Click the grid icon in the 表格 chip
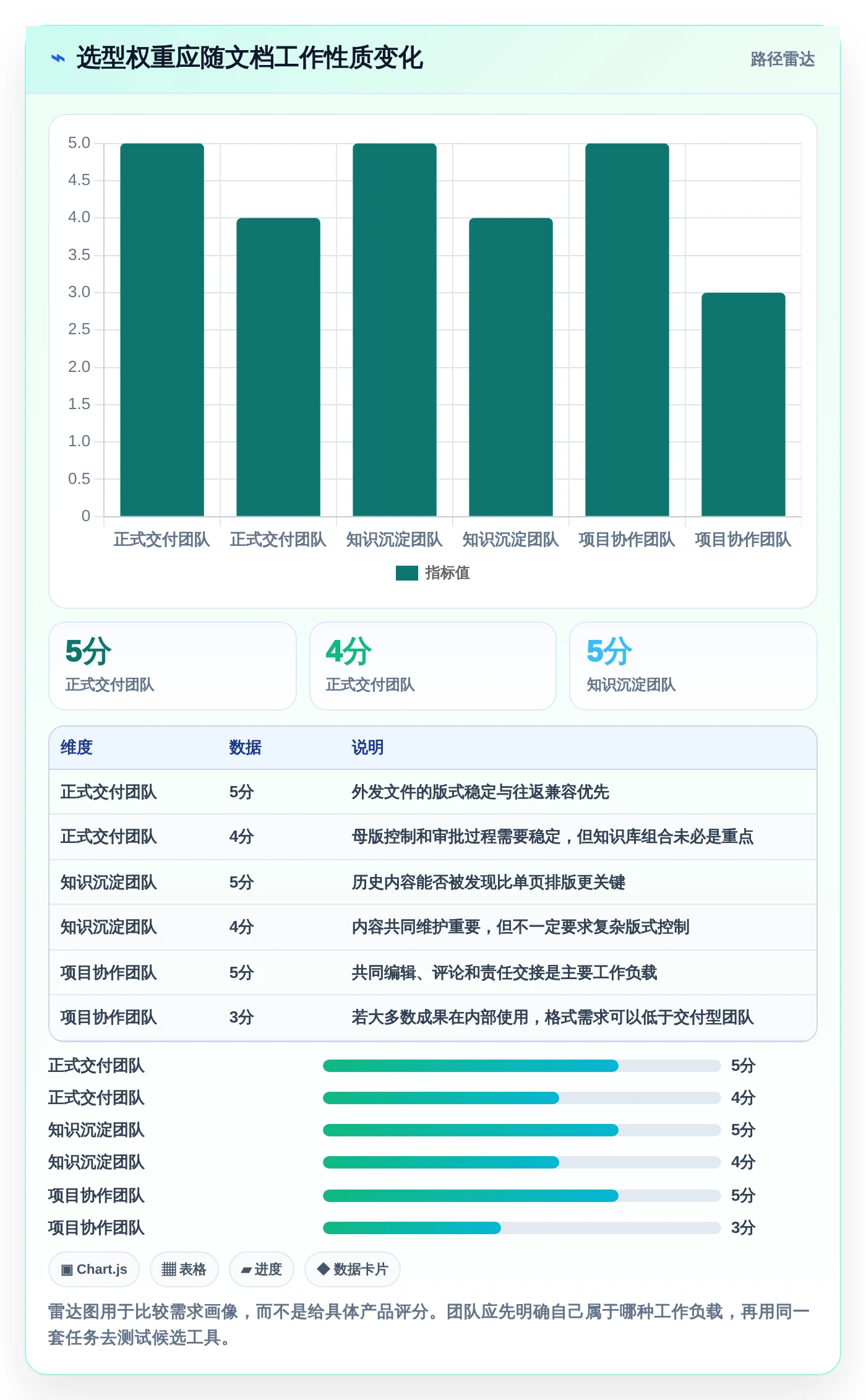Screen dimensions: 866x1400 (169, 1269)
